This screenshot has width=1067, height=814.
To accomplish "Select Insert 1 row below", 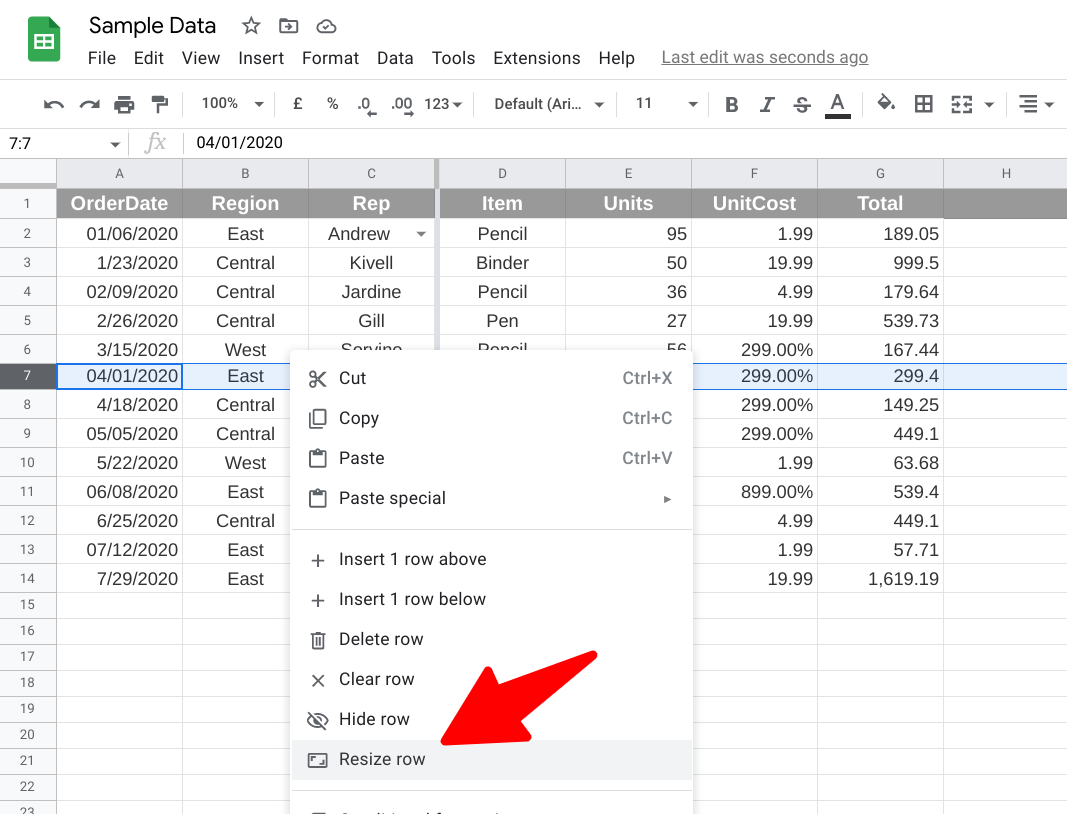I will pos(491,600).
